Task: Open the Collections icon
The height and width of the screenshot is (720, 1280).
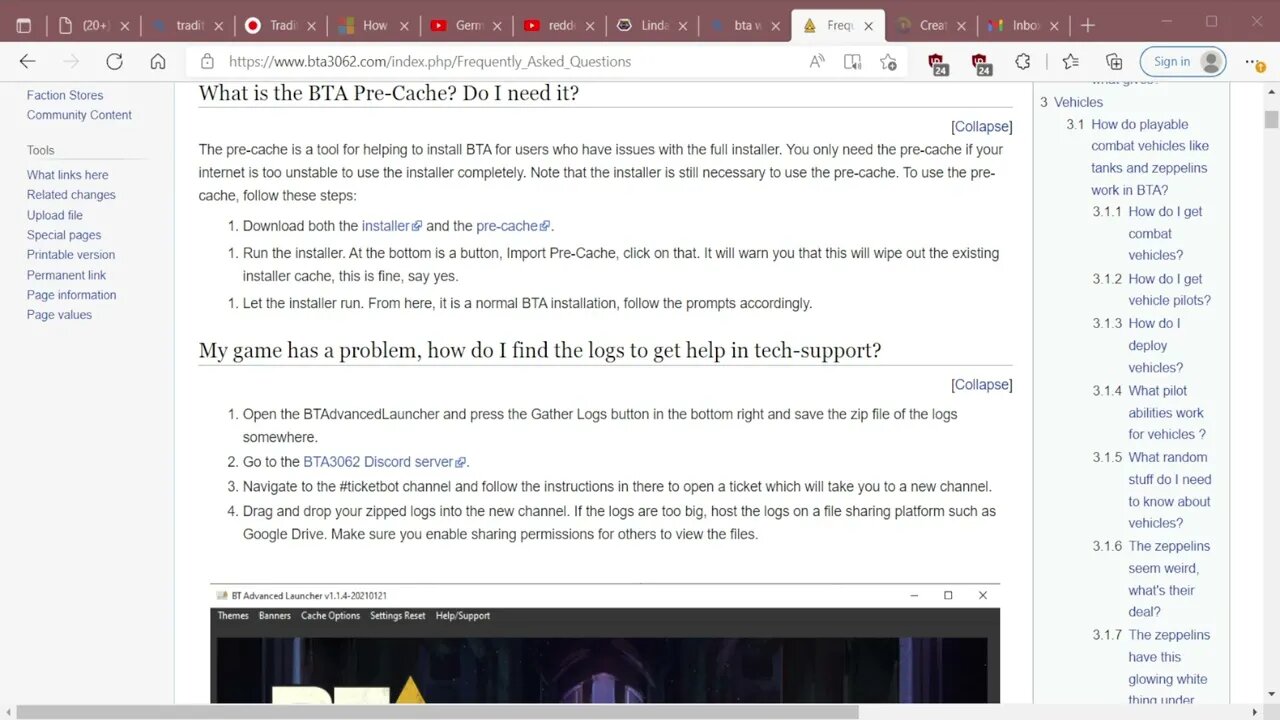Action: click(x=1114, y=62)
